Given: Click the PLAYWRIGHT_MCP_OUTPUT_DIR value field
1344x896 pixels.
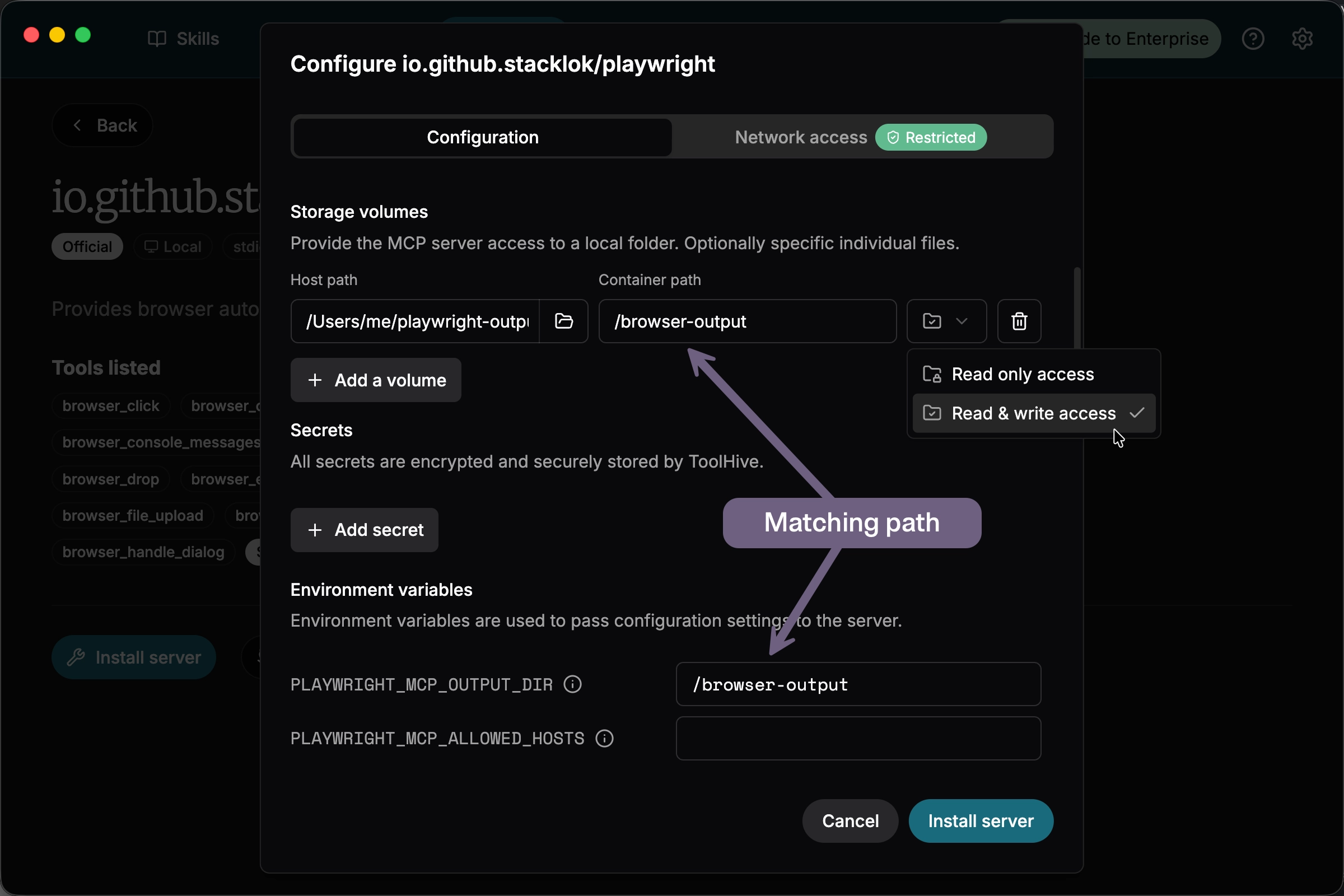Looking at the screenshot, I should tap(858, 684).
